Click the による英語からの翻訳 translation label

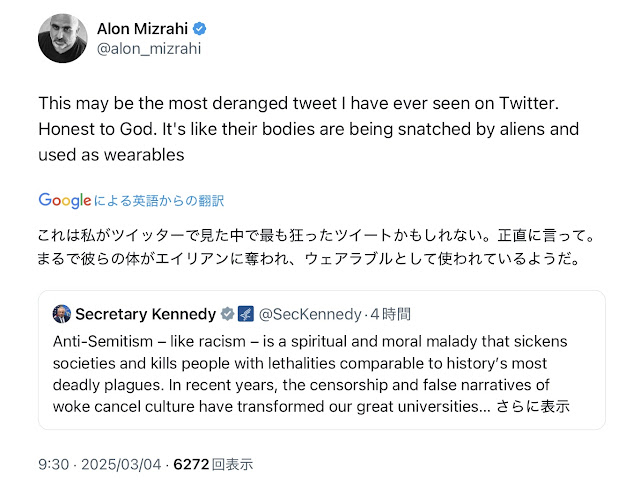[x=158, y=201]
